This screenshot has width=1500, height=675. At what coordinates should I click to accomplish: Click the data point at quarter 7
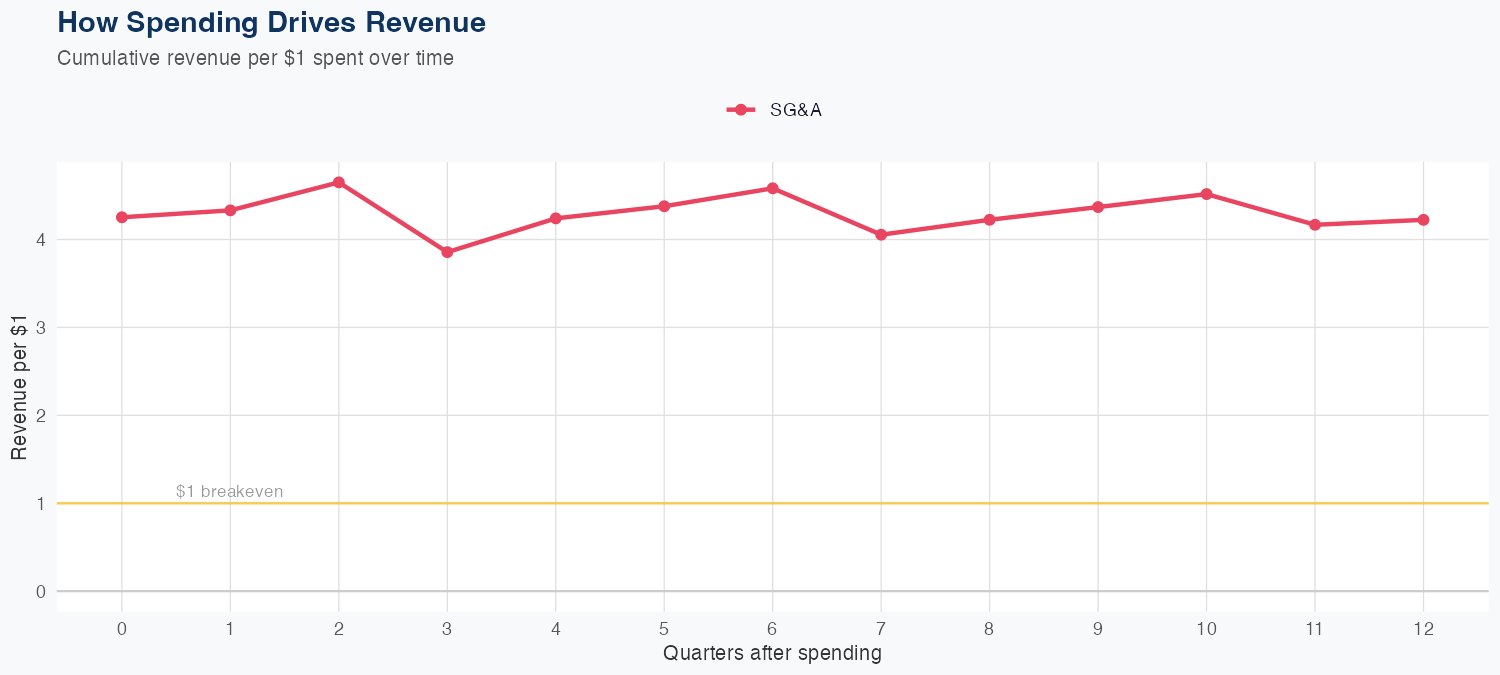tap(881, 235)
